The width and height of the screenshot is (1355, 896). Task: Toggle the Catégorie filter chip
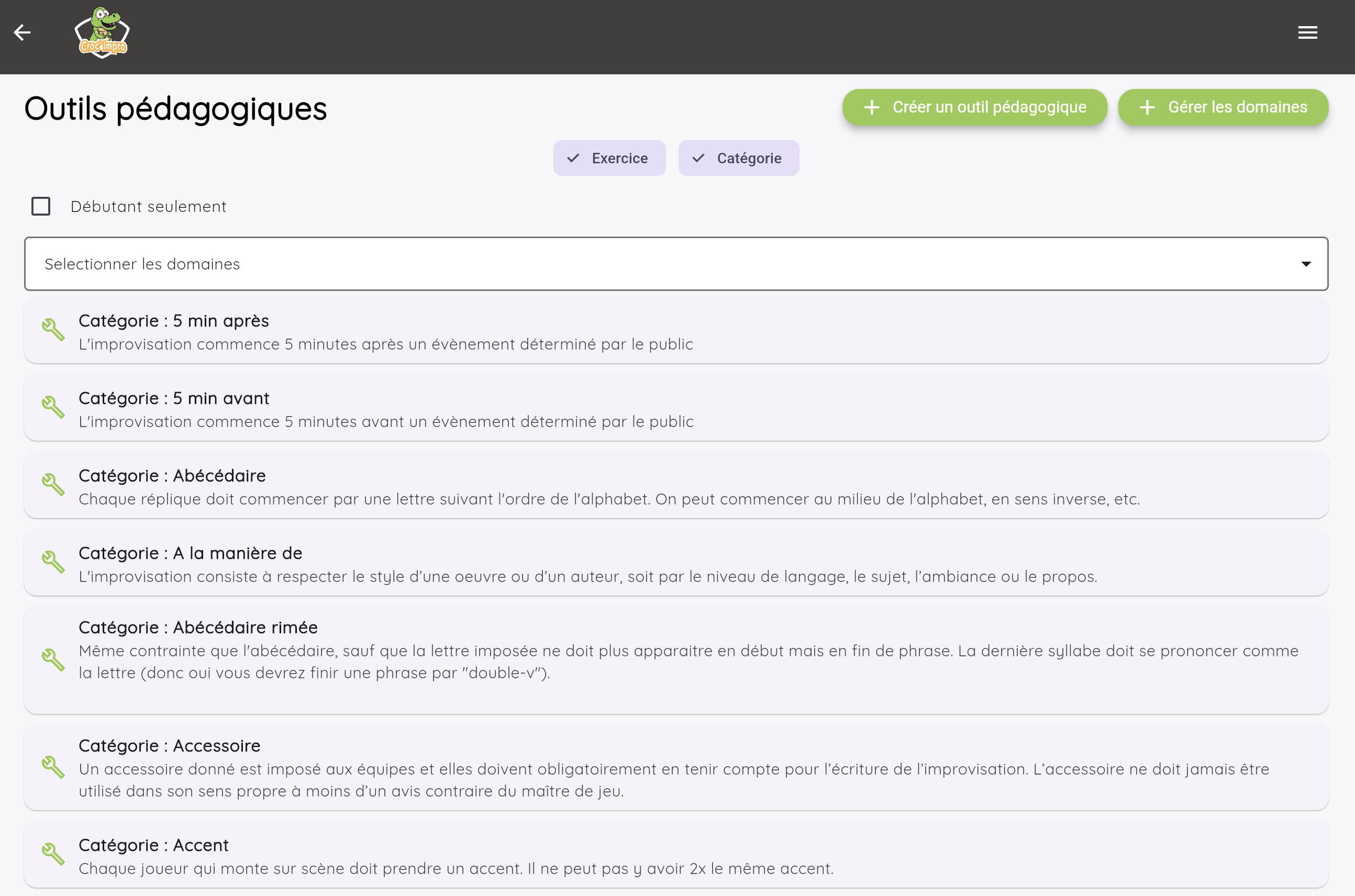pos(738,158)
